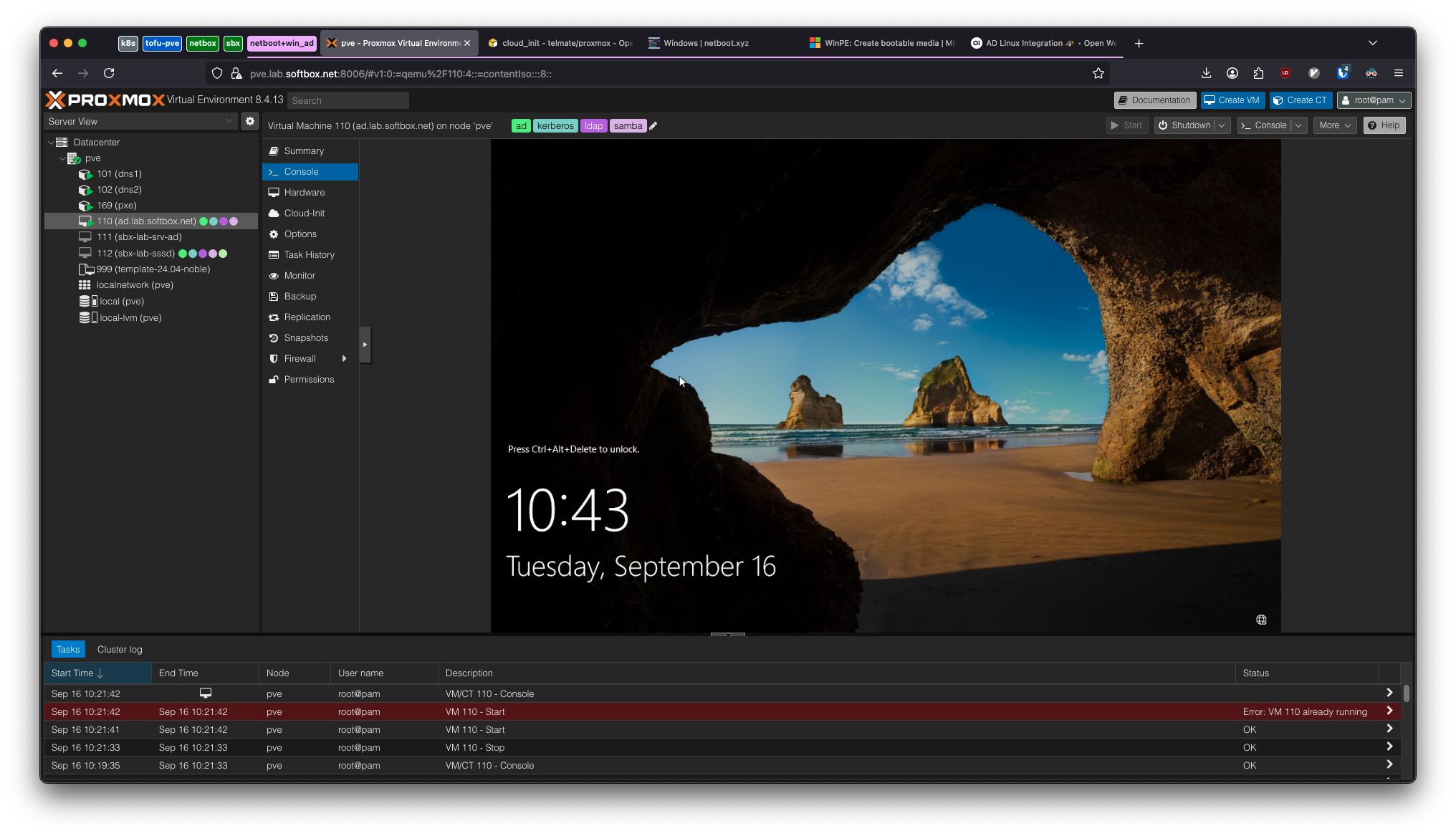Open the Monitor panel
Viewport: 1456px width, 836px height.
299,275
